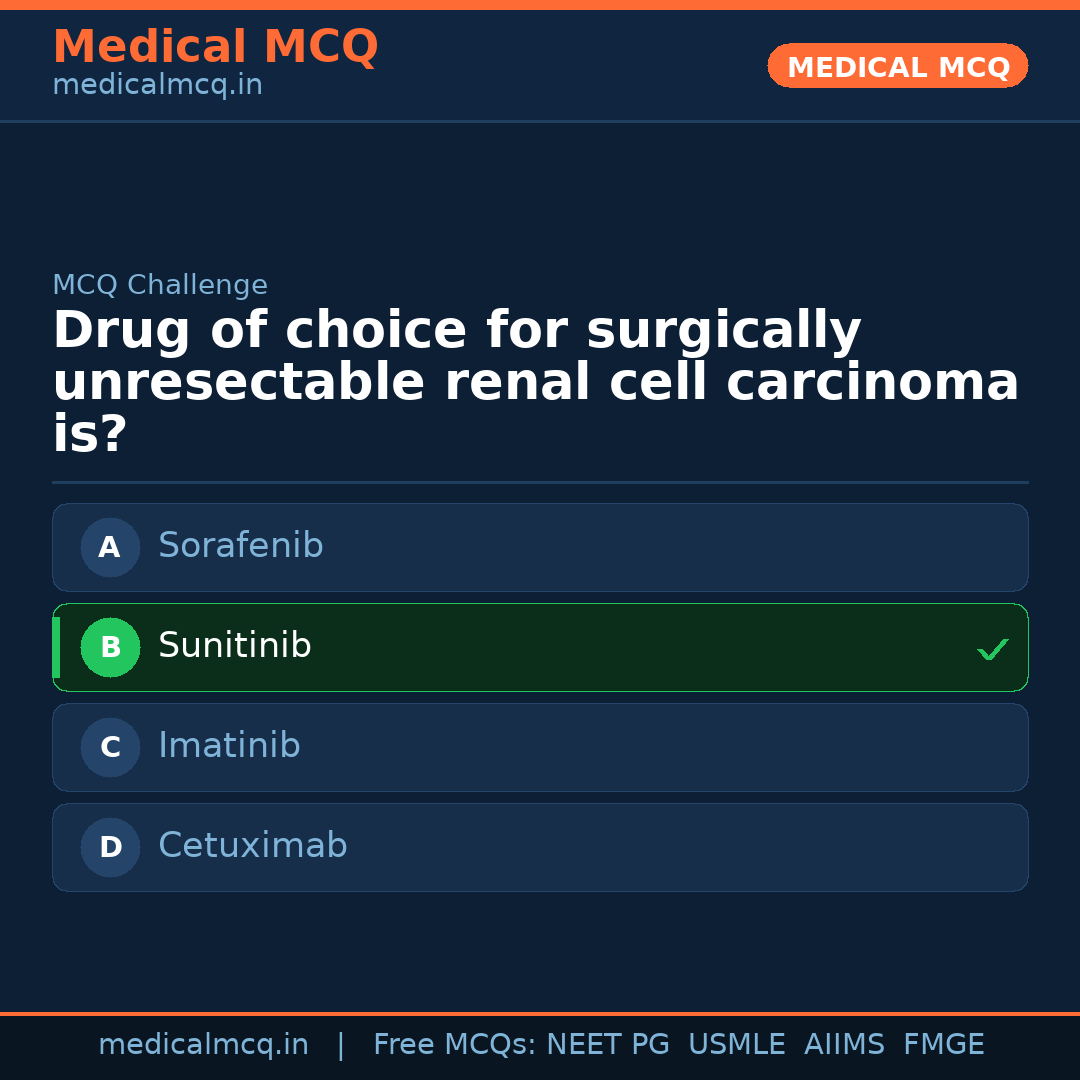Viewport: 1080px width, 1080px height.
Task: Click the letter D circle badge
Action: click(x=110, y=847)
